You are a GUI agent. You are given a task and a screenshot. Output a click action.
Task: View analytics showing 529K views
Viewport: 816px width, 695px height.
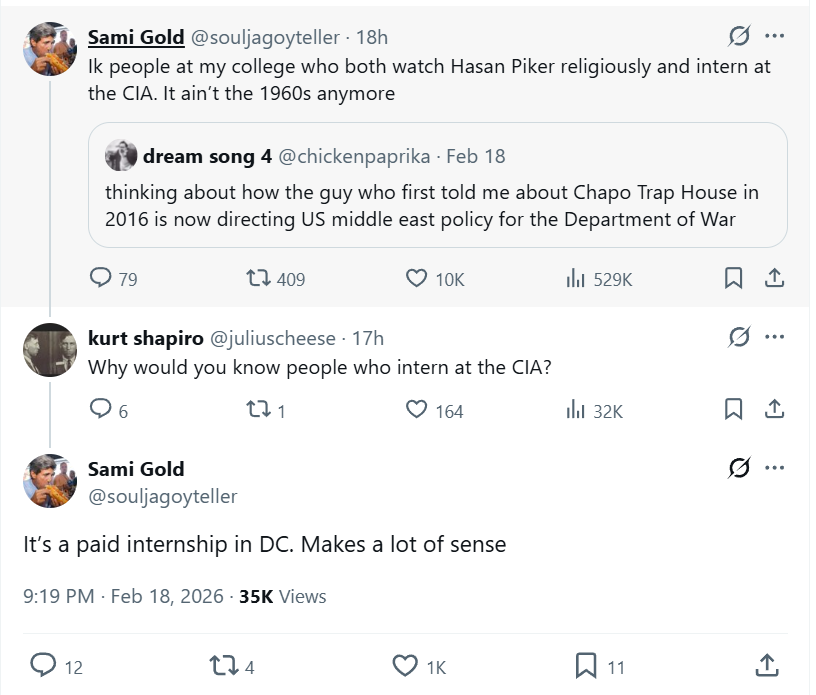575,279
